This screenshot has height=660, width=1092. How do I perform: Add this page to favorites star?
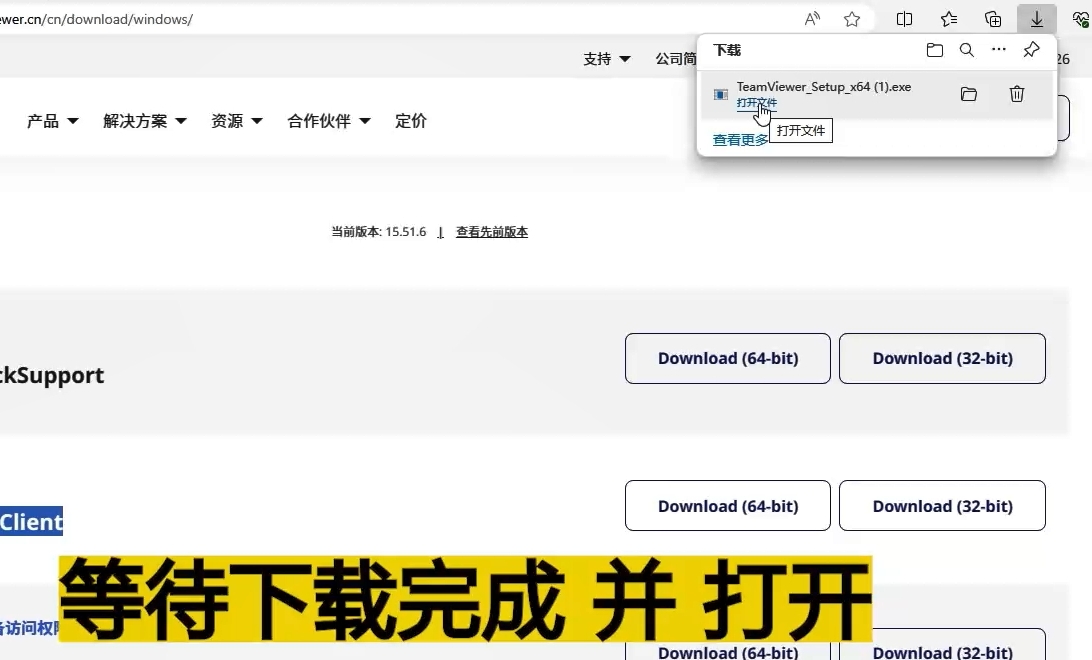(x=852, y=19)
